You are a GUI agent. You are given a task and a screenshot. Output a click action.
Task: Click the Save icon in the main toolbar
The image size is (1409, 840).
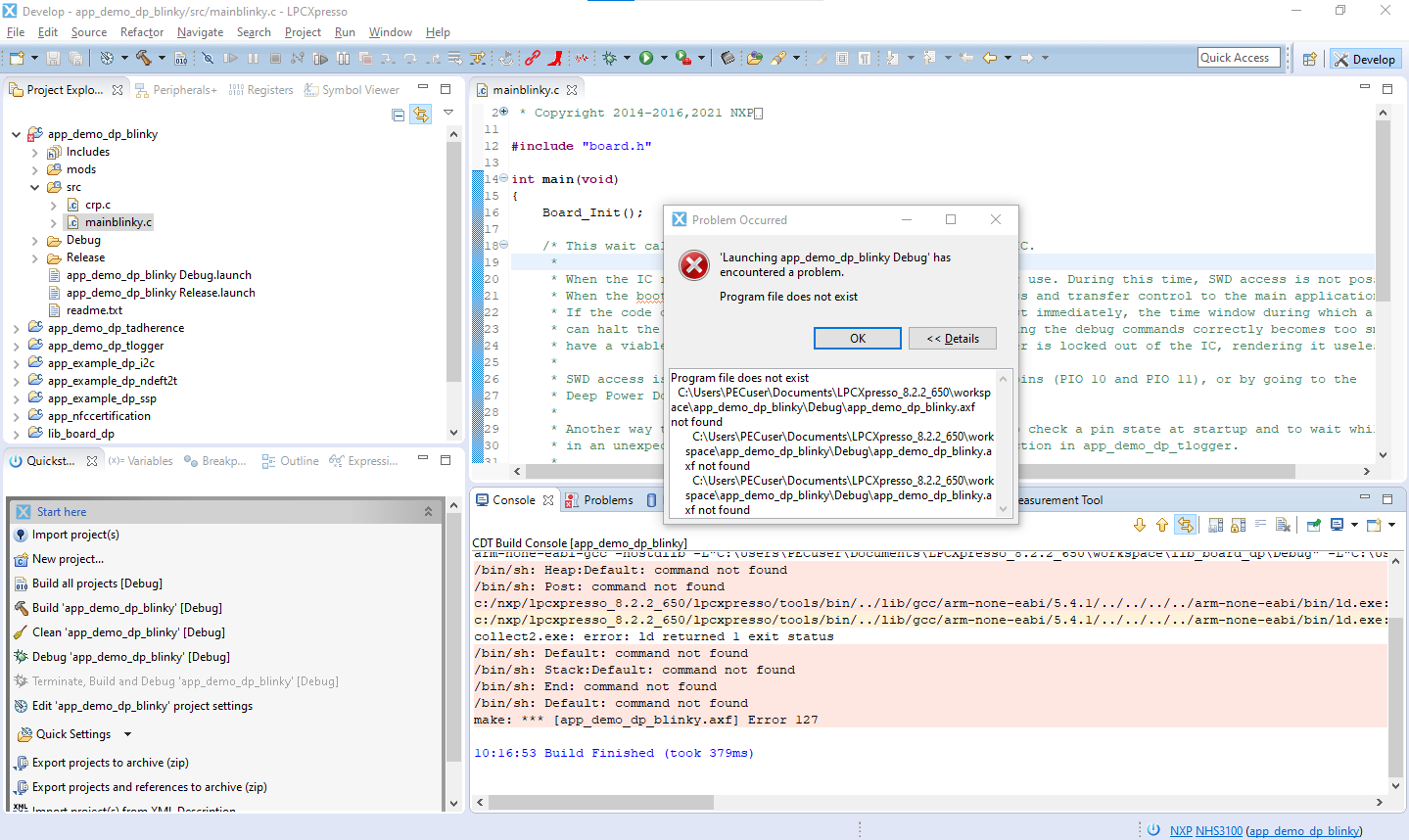coord(54,57)
